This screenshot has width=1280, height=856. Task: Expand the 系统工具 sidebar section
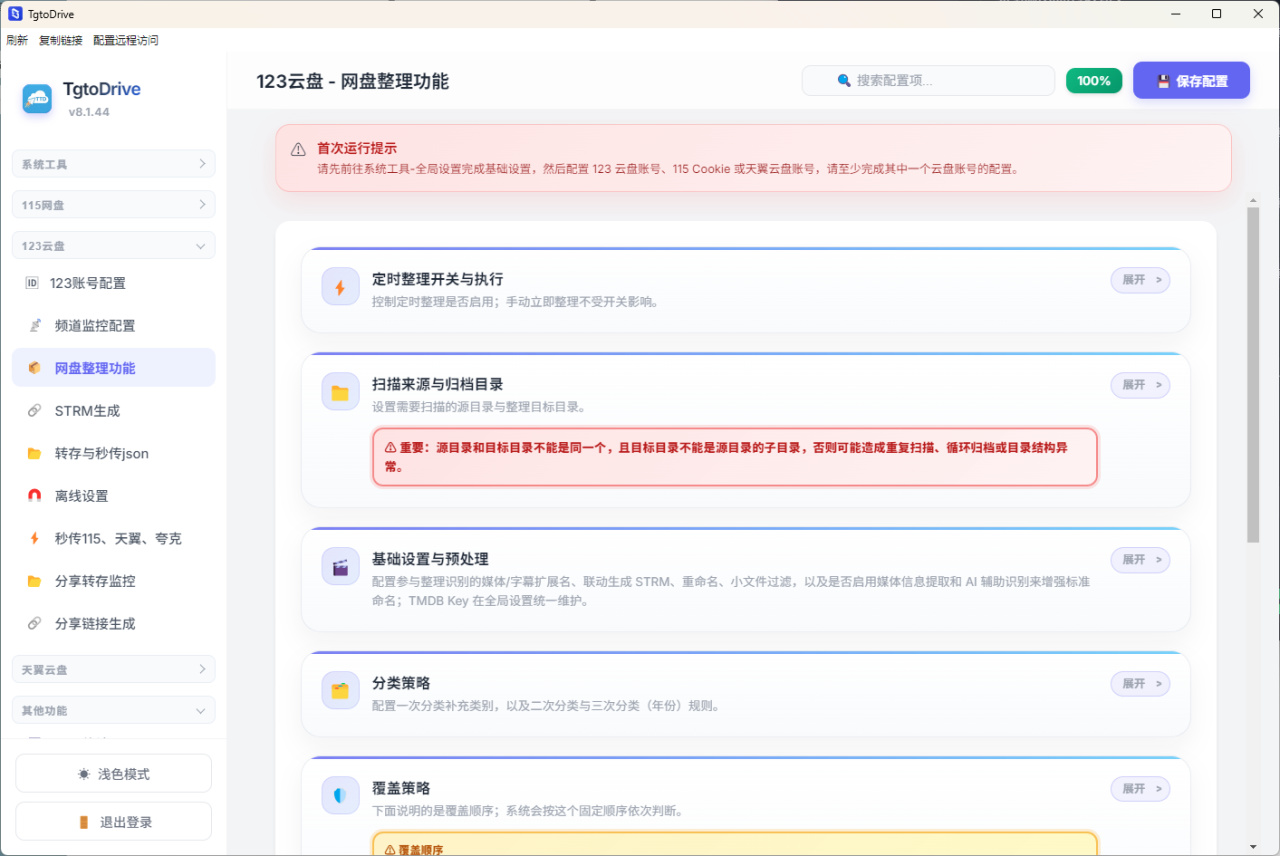pyautogui.click(x=114, y=164)
